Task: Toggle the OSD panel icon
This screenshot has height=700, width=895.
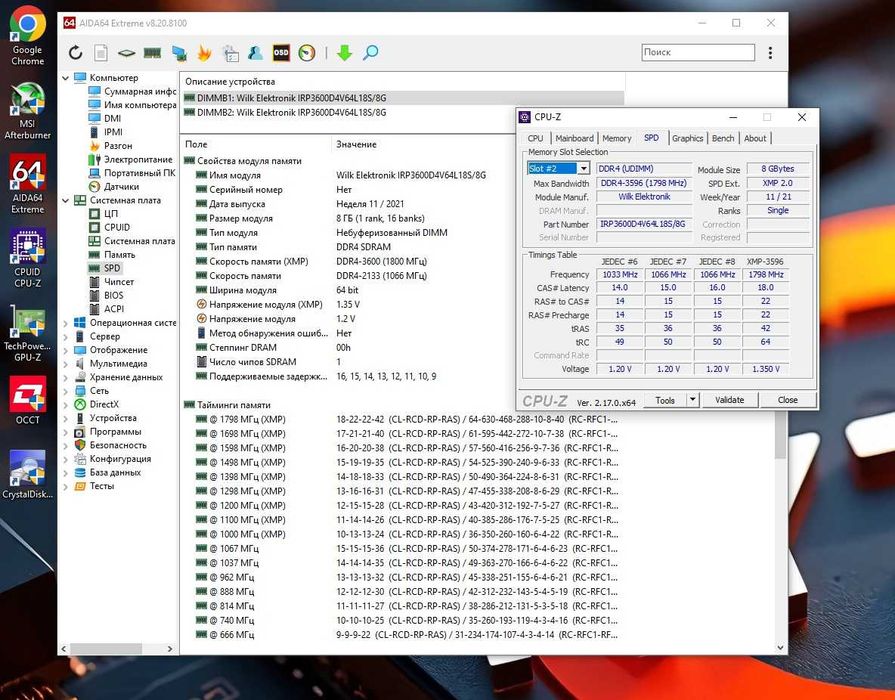Action: [281, 53]
